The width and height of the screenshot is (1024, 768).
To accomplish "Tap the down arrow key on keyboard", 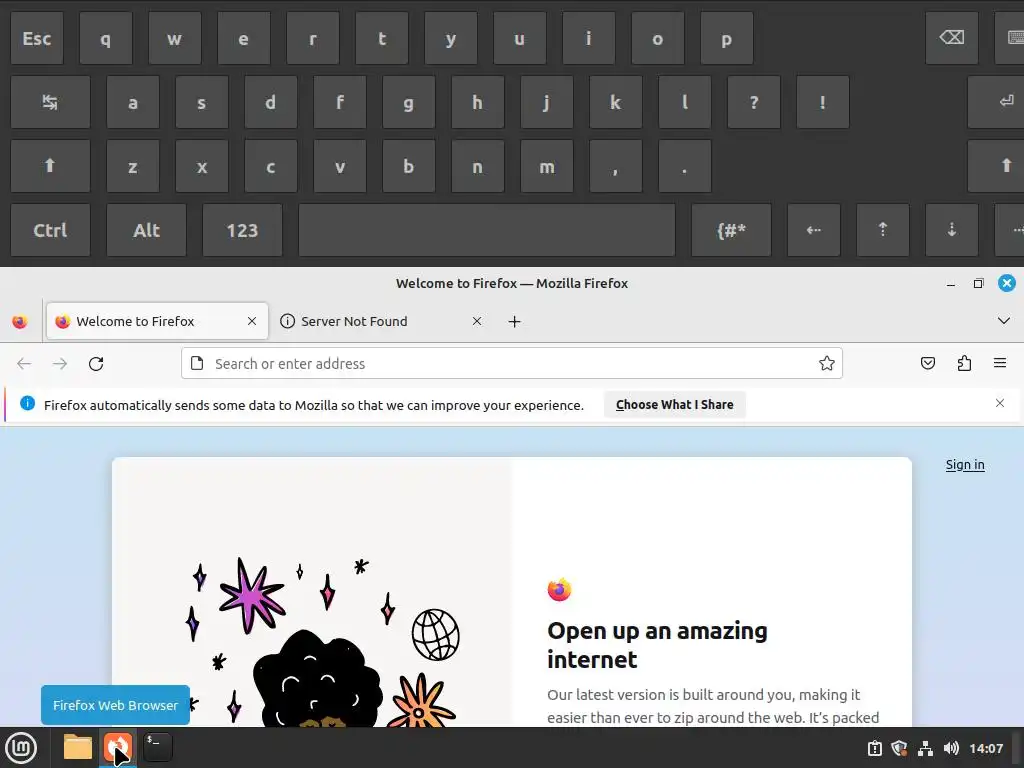I will coord(952,230).
